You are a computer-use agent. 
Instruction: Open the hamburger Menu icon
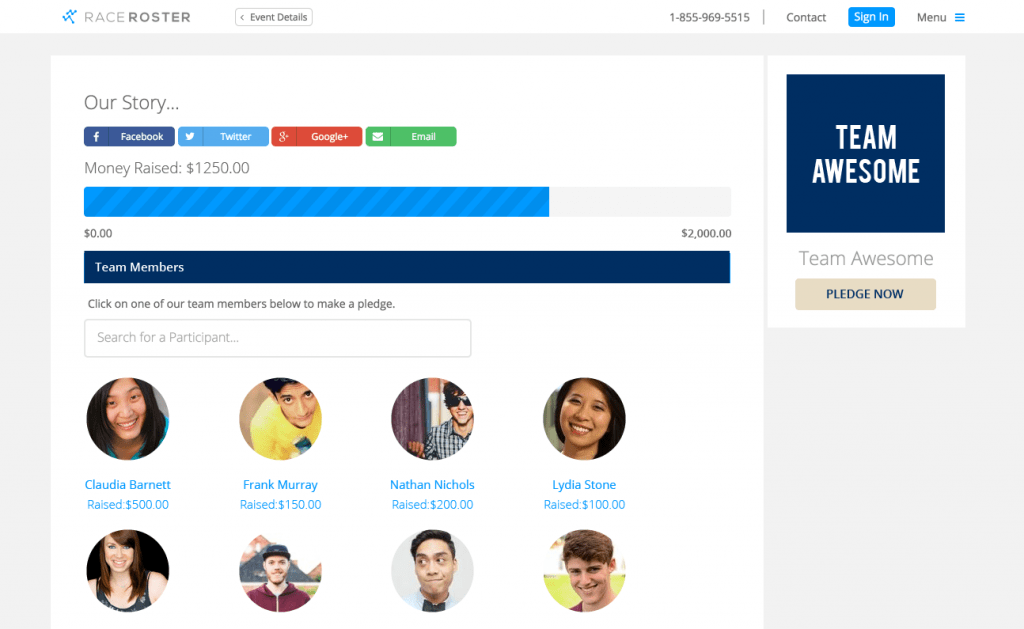pyautogui.click(x=958, y=17)
